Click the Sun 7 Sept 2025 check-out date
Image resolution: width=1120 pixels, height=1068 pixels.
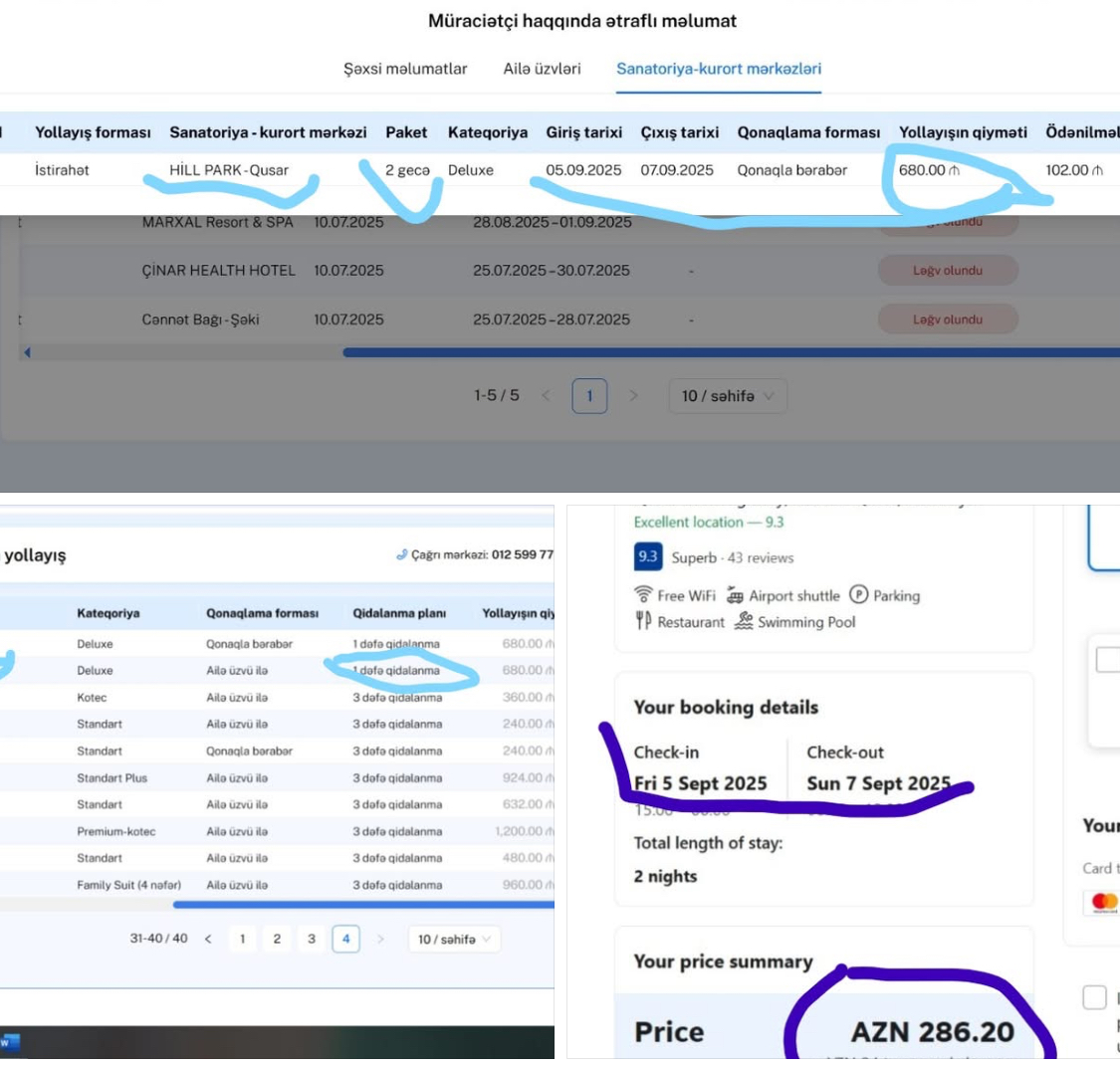click(x=878, y=784)
